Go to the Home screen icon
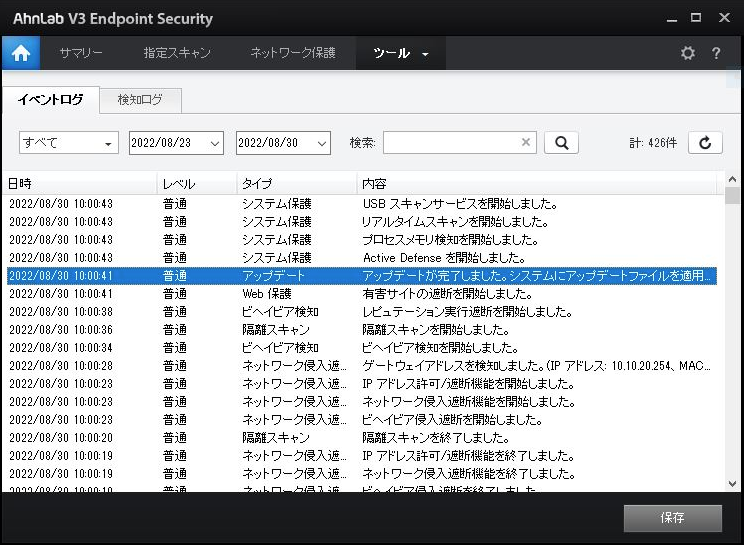744x545 pixels. click(x=21, y=53)
